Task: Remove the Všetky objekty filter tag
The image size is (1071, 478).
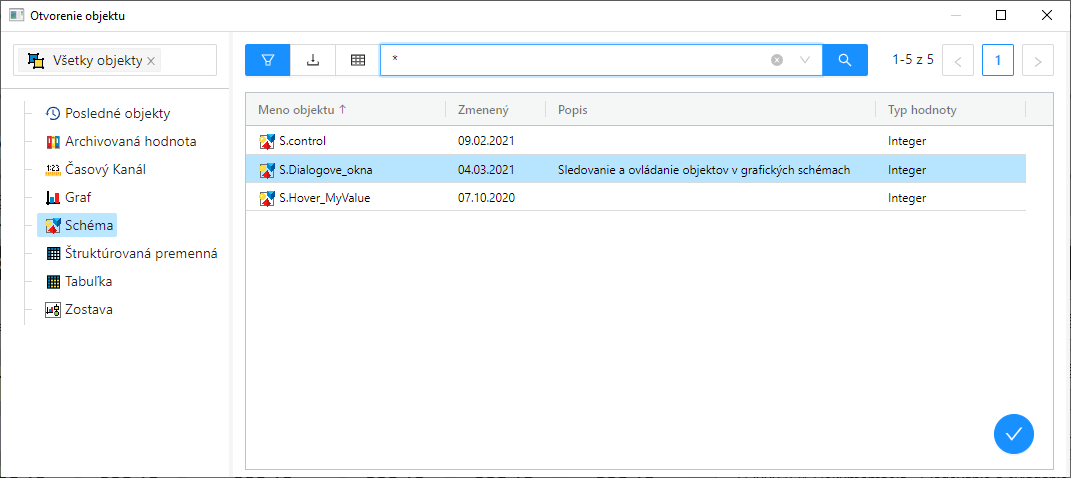Action: click(x=151, y=61)
